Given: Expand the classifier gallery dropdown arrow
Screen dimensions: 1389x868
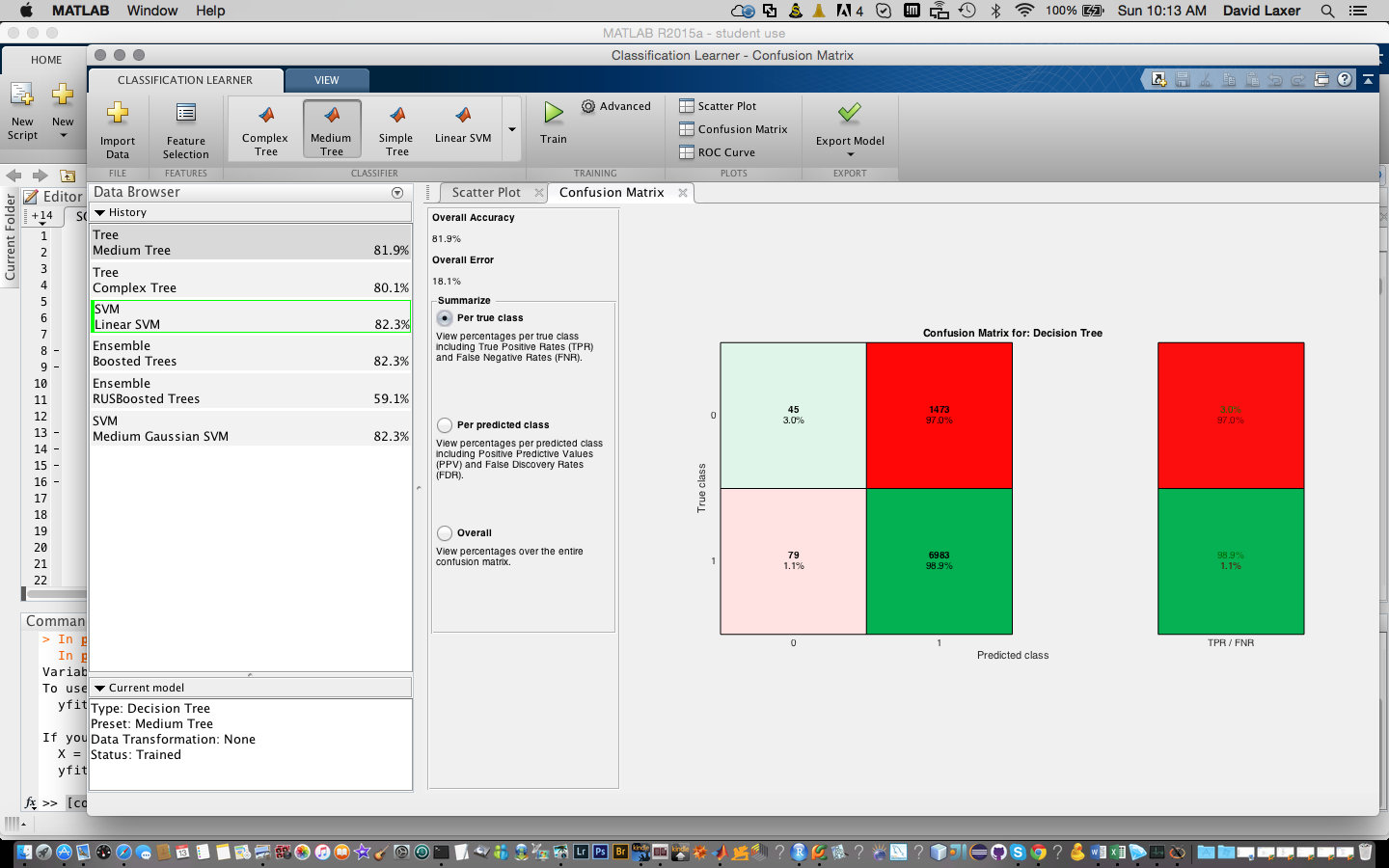Looking at the screenshot, I should [512, 129].
